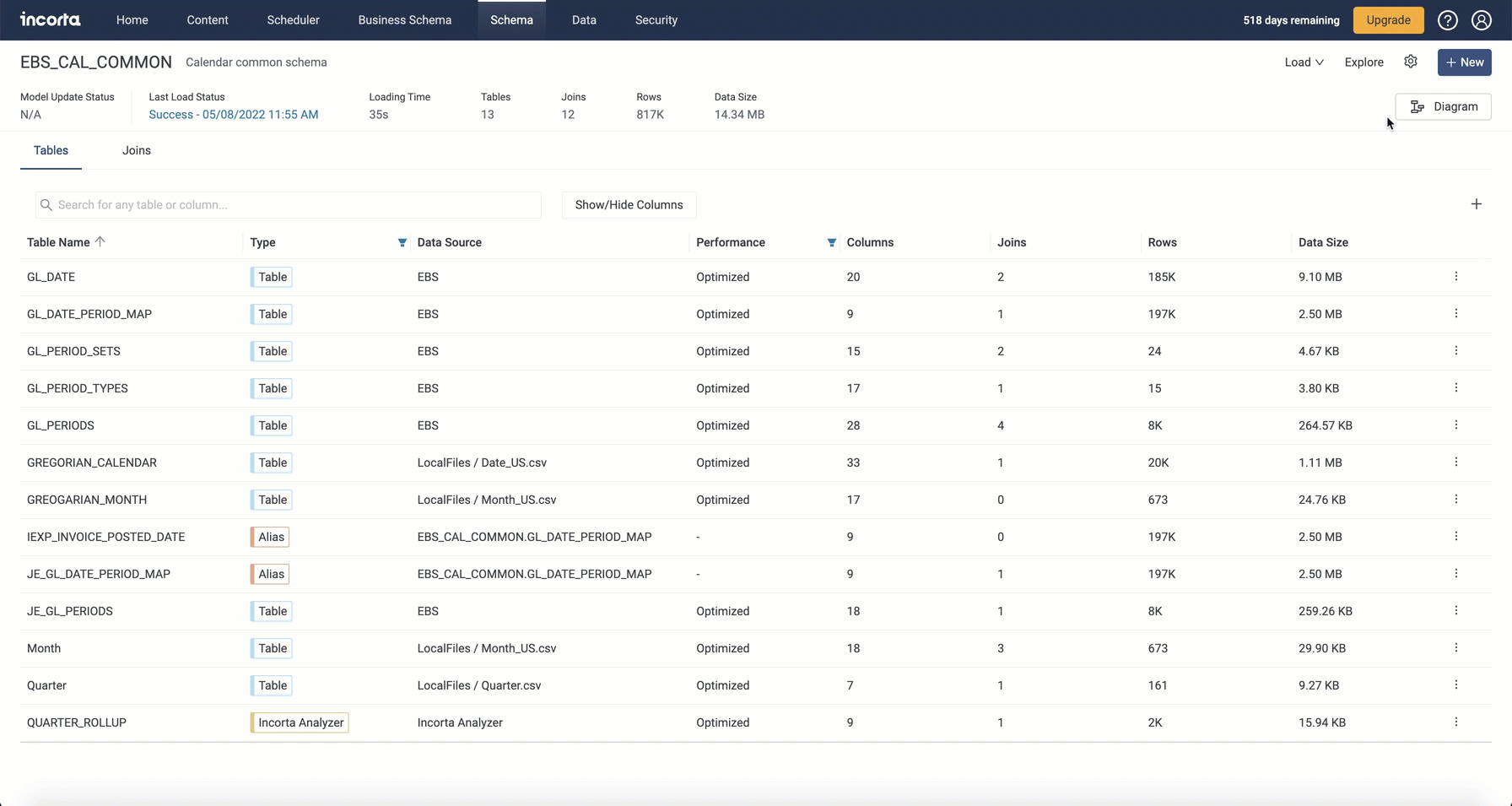1512x806 pixels.
Task: Click the Incorta Analyzer type badge
Action: pyautogui.click(x=300, y=722)
